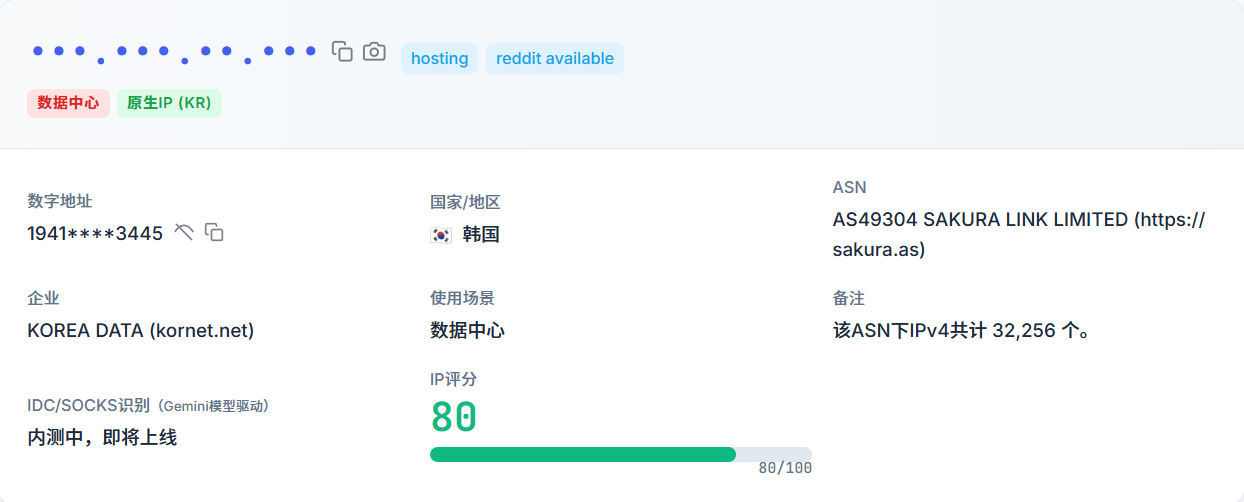The height and width of the screenshot is (502, 1244).
Task: Click the masked IP dots in header
Action: point(175,51)
